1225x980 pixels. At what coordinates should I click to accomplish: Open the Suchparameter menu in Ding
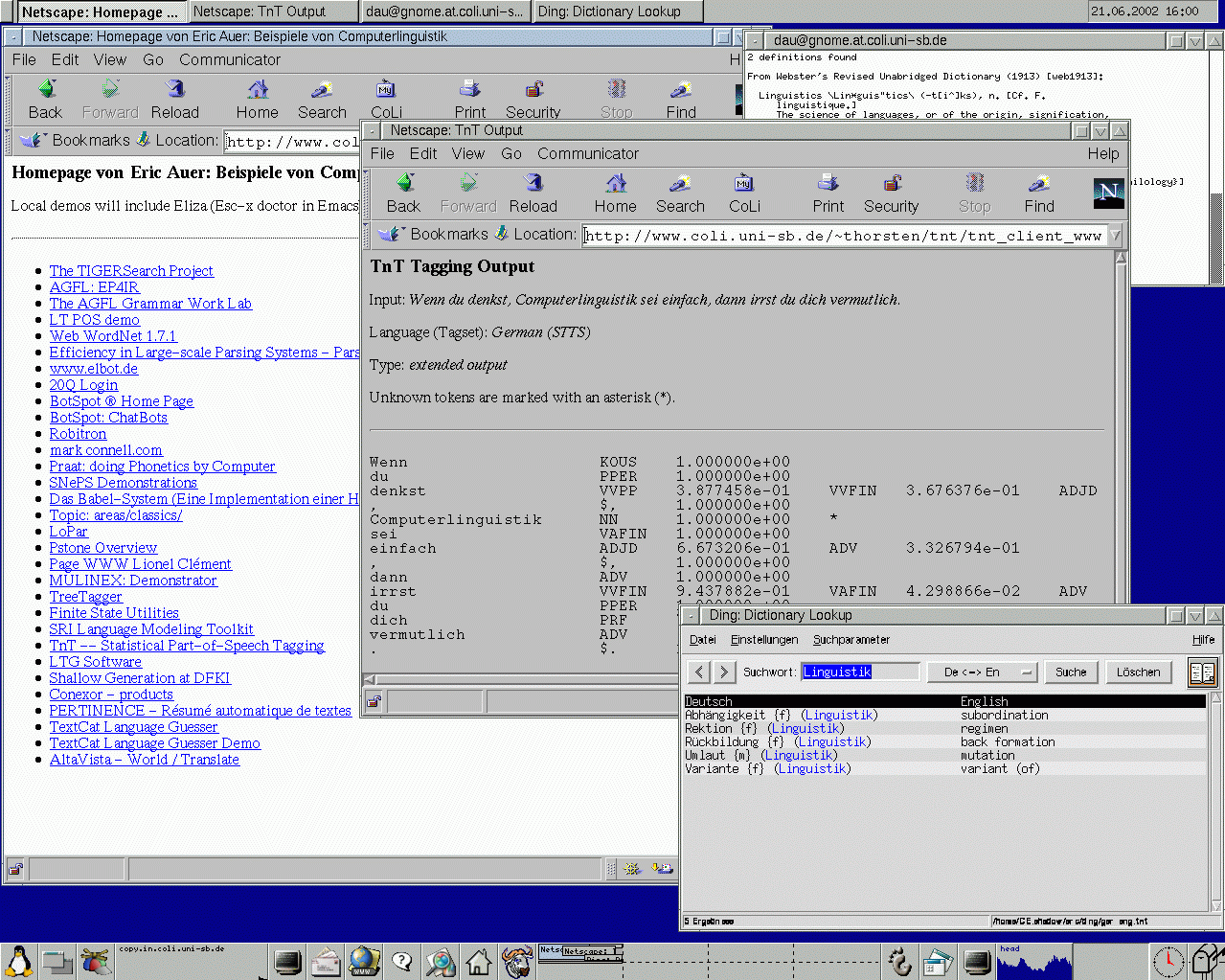pos(851,639)
